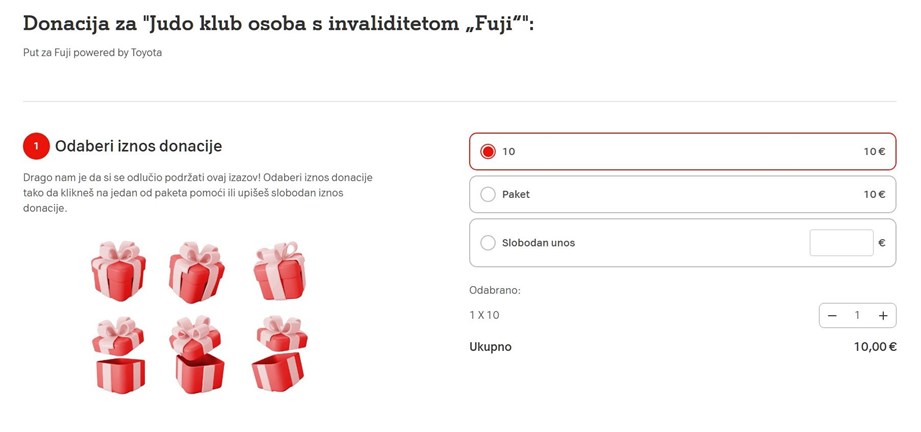Screen dimensions: 921x432
Task: Increase quantity with the plus button
Action: click(x=883, y=316)
